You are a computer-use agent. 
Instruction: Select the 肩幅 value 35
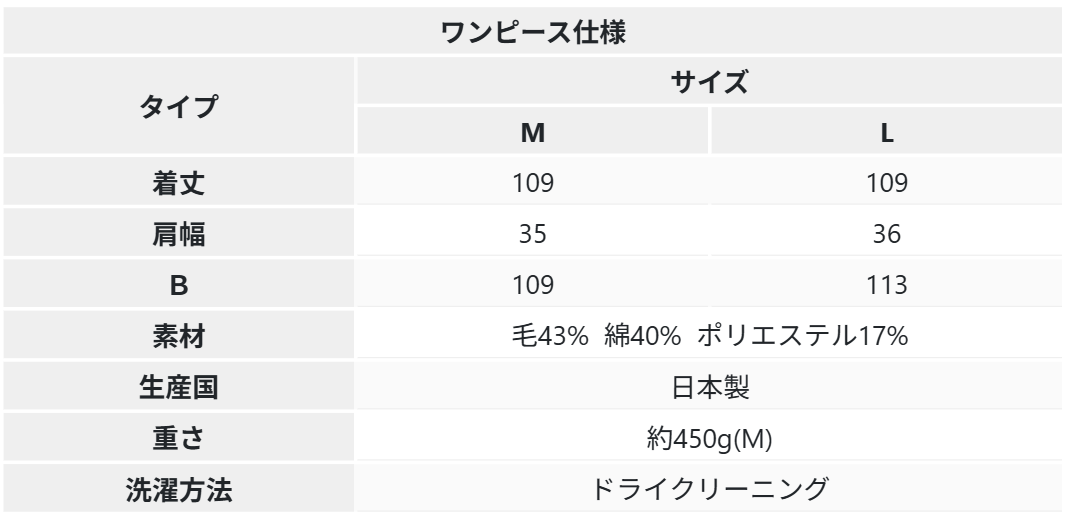pos(533,234)
